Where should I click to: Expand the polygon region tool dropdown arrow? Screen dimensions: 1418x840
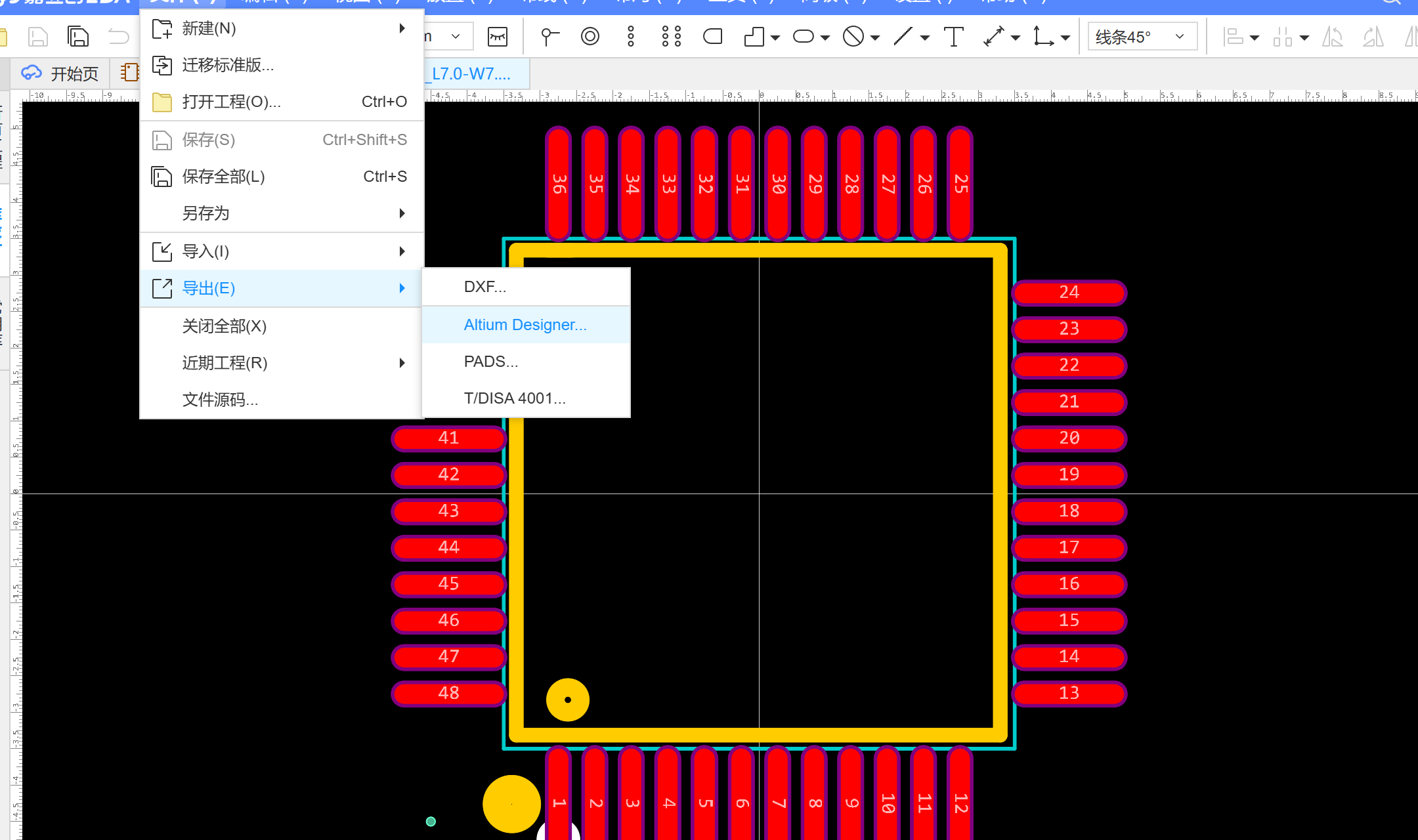coord(775,38)
